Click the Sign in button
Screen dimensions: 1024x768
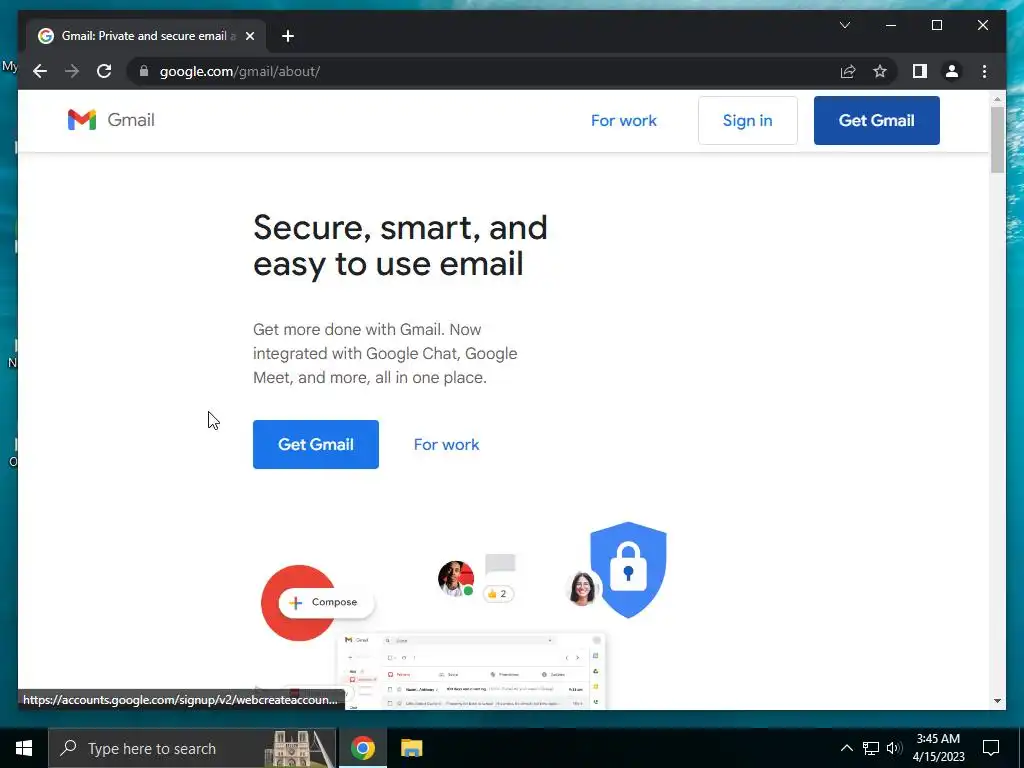[x=748, y=121]
